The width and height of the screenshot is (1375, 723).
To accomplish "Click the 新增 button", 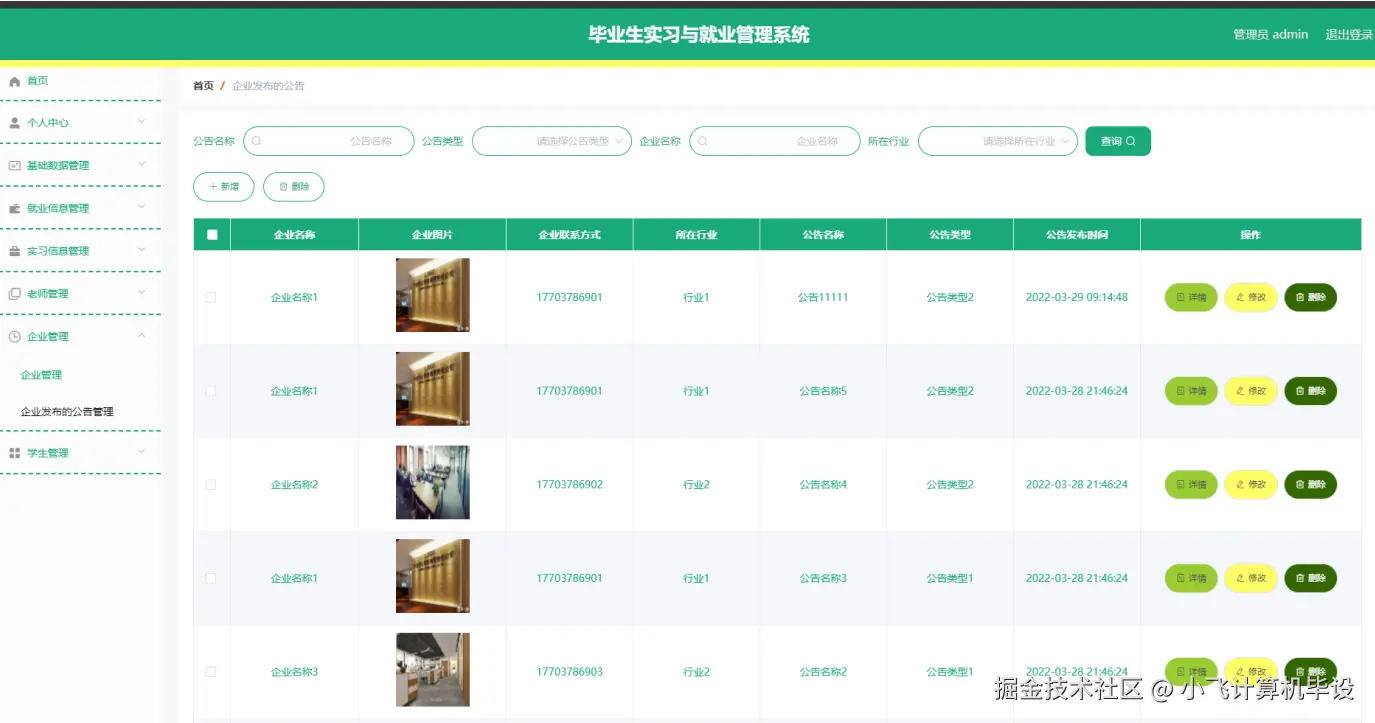I will coord(223,187).
